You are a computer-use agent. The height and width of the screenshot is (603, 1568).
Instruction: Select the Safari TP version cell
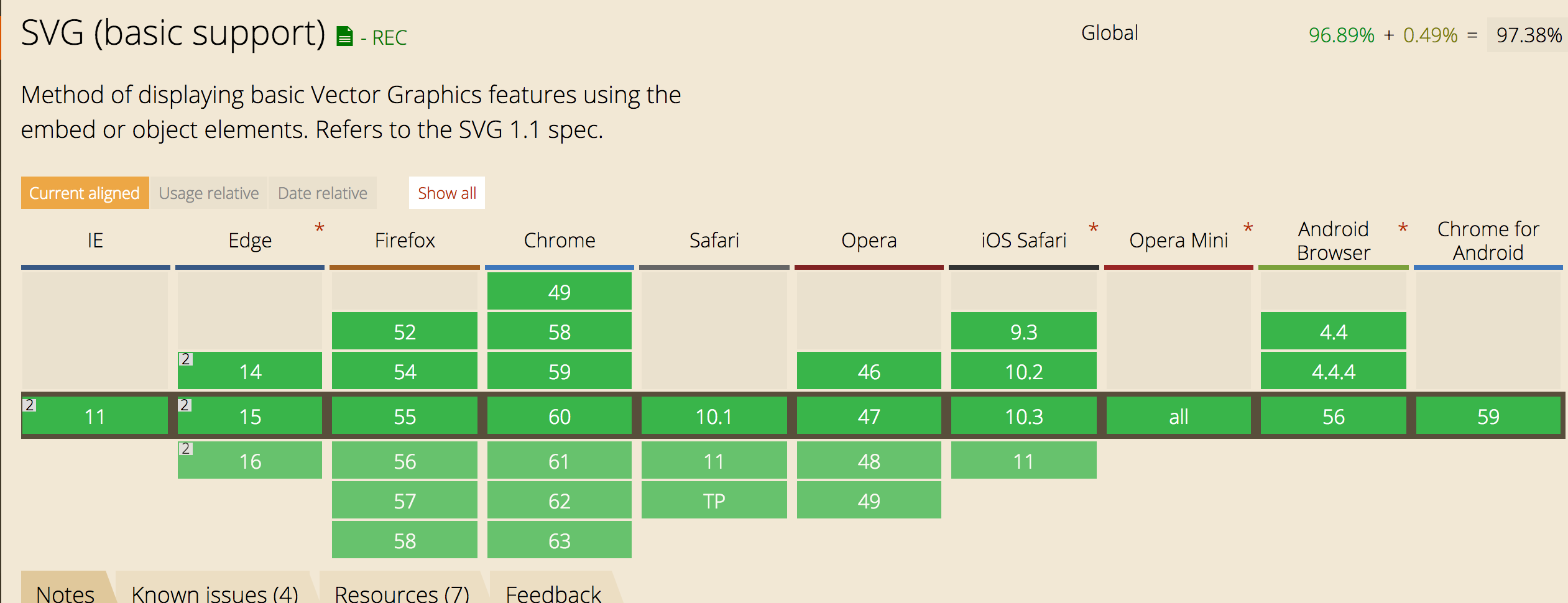[714, 500]
